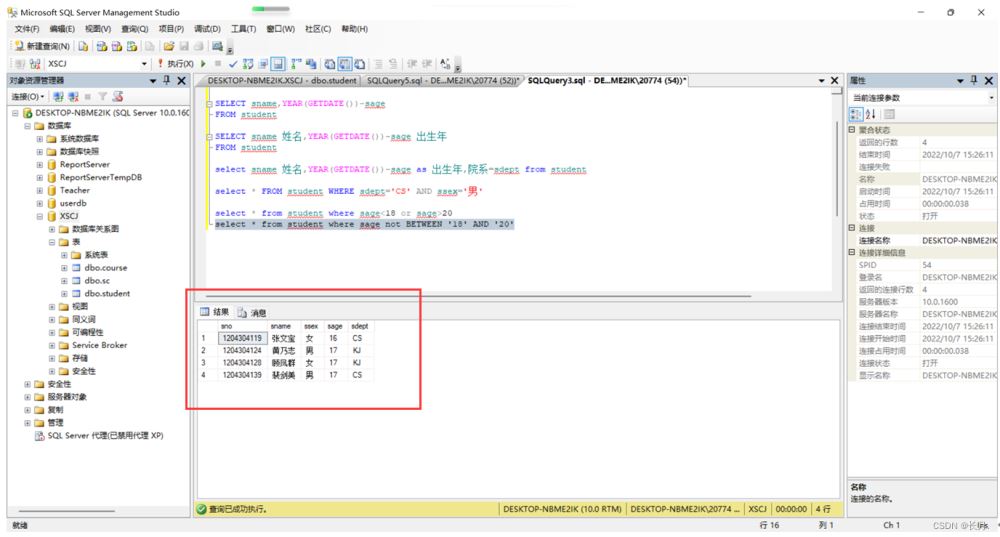
Task: Open the 查询(Q) menu
Action: coord(134,29)
